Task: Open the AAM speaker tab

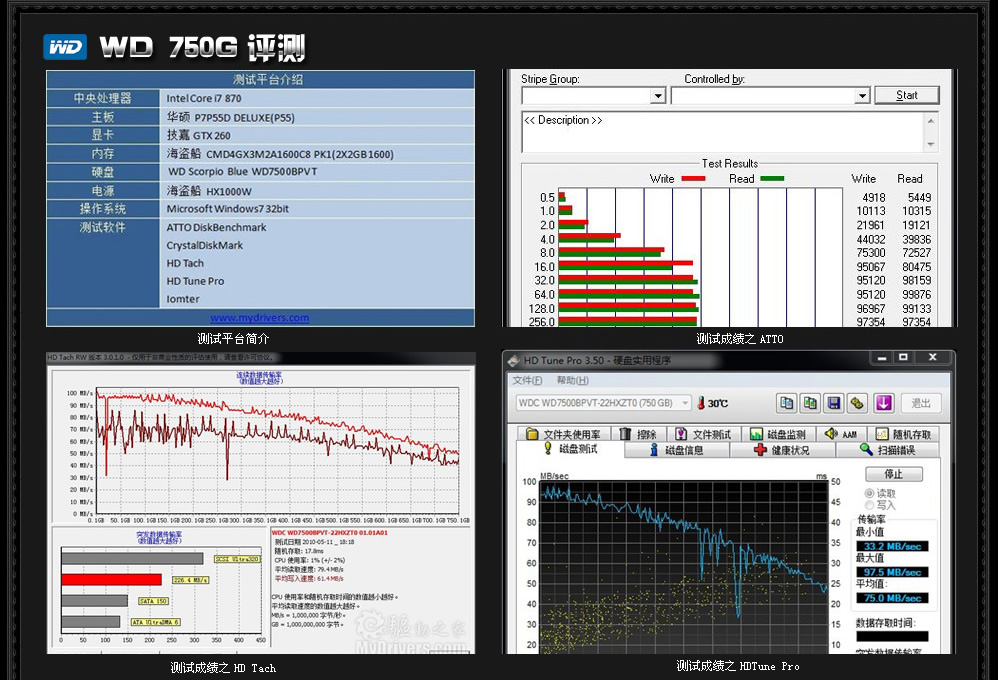Action: coord(840,434)
